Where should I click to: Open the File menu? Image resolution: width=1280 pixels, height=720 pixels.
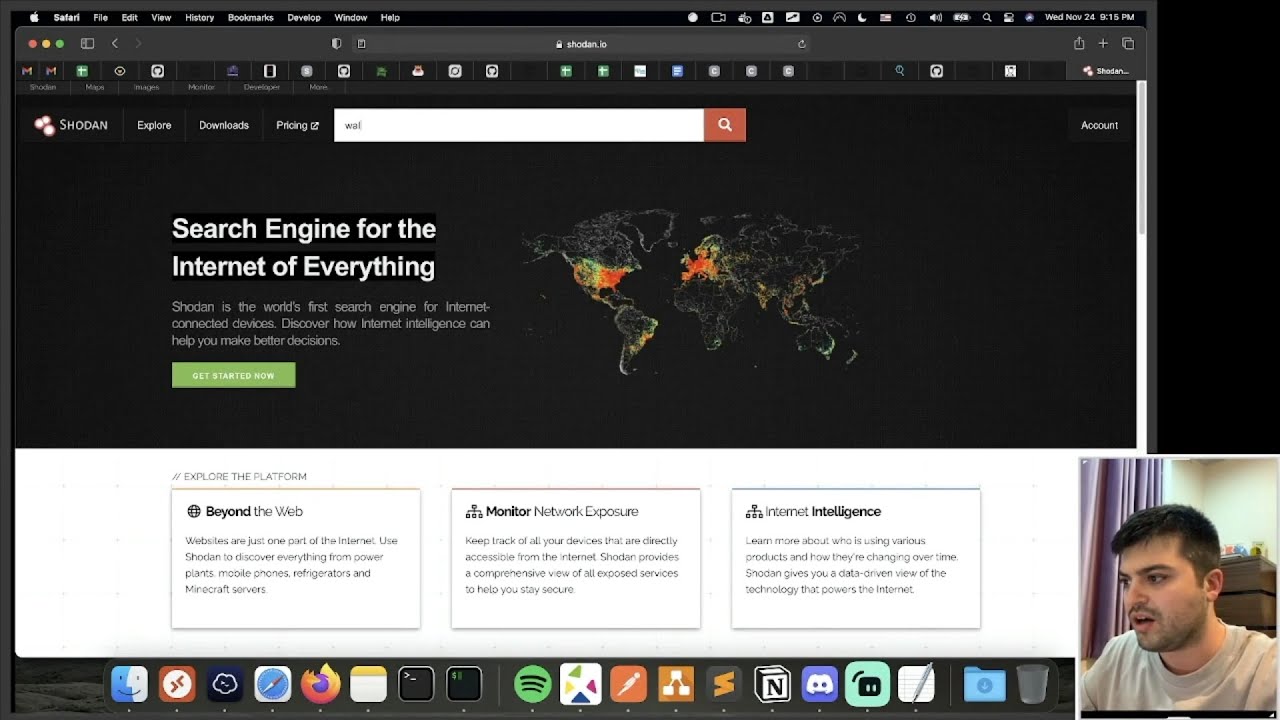[x=100, y=17]
